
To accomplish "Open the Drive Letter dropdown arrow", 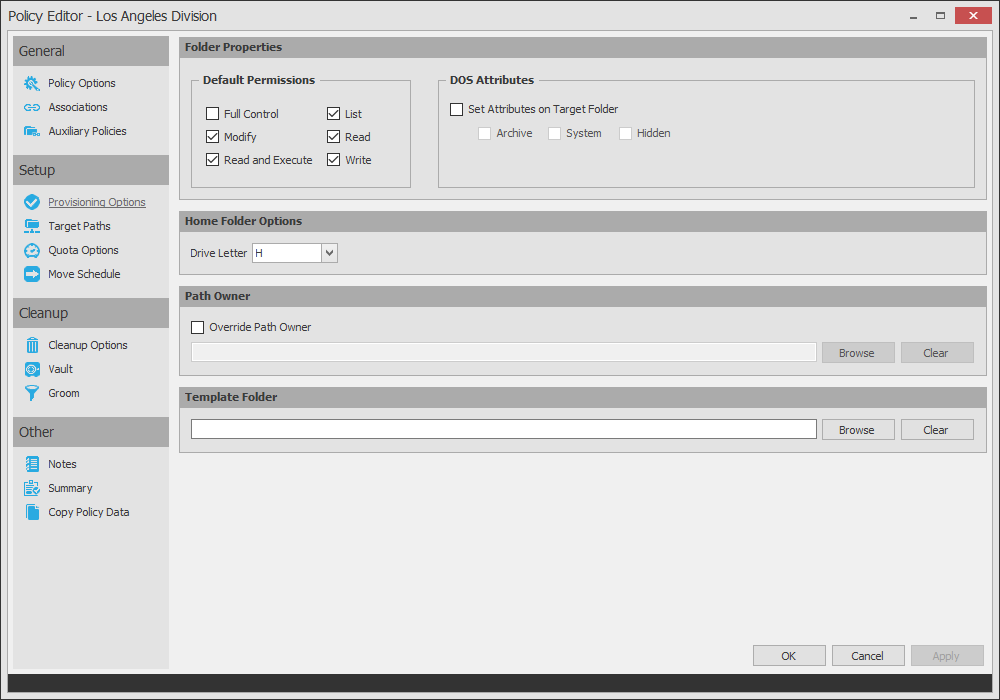I will pos(329,253).
